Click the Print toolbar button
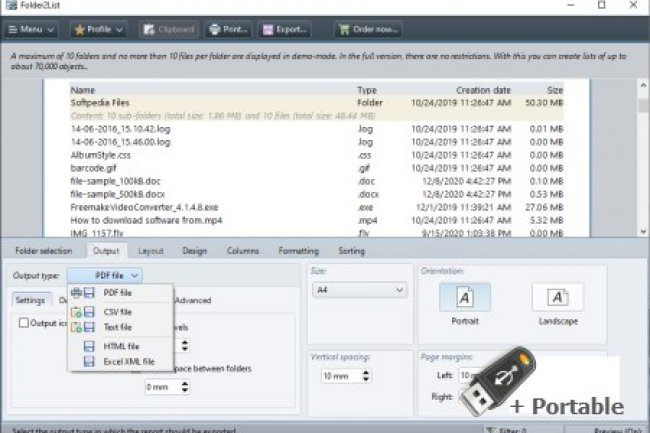 pos(228,29)
